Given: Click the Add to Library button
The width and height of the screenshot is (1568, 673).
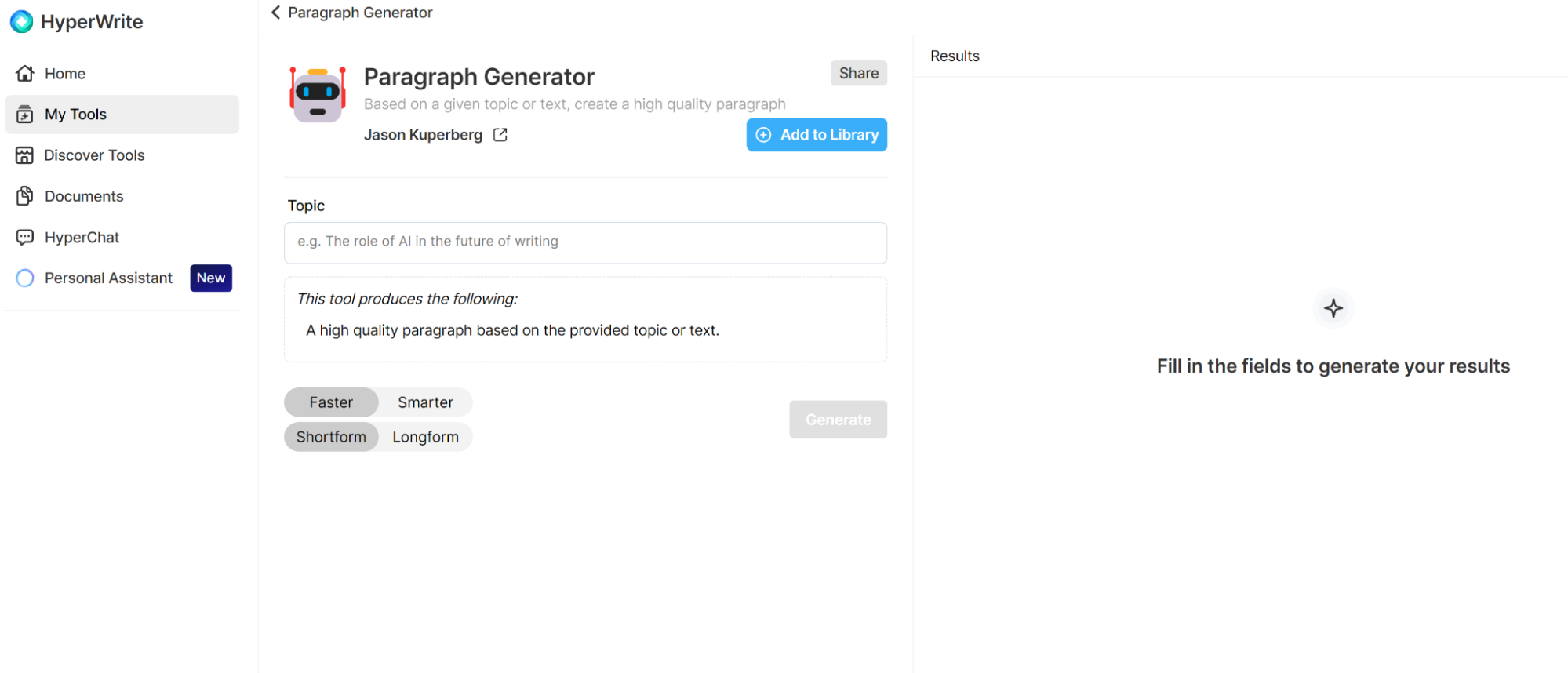Looking at the screenshot, I should (x=817, y=135).
